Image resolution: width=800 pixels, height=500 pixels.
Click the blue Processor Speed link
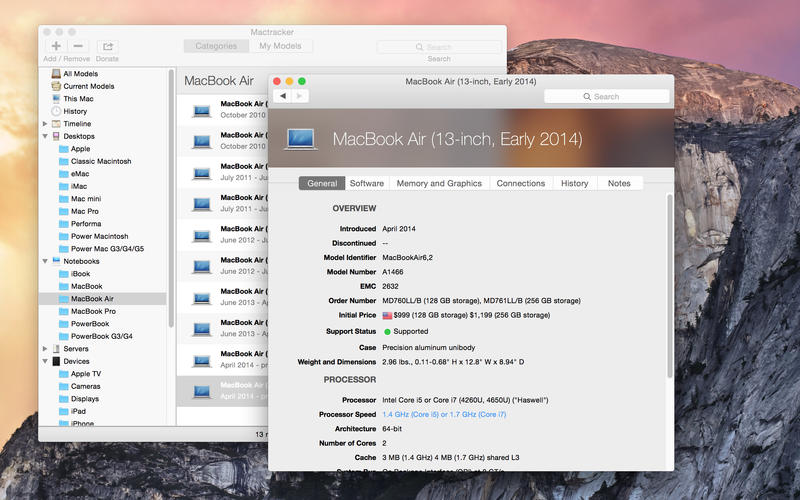444,414
